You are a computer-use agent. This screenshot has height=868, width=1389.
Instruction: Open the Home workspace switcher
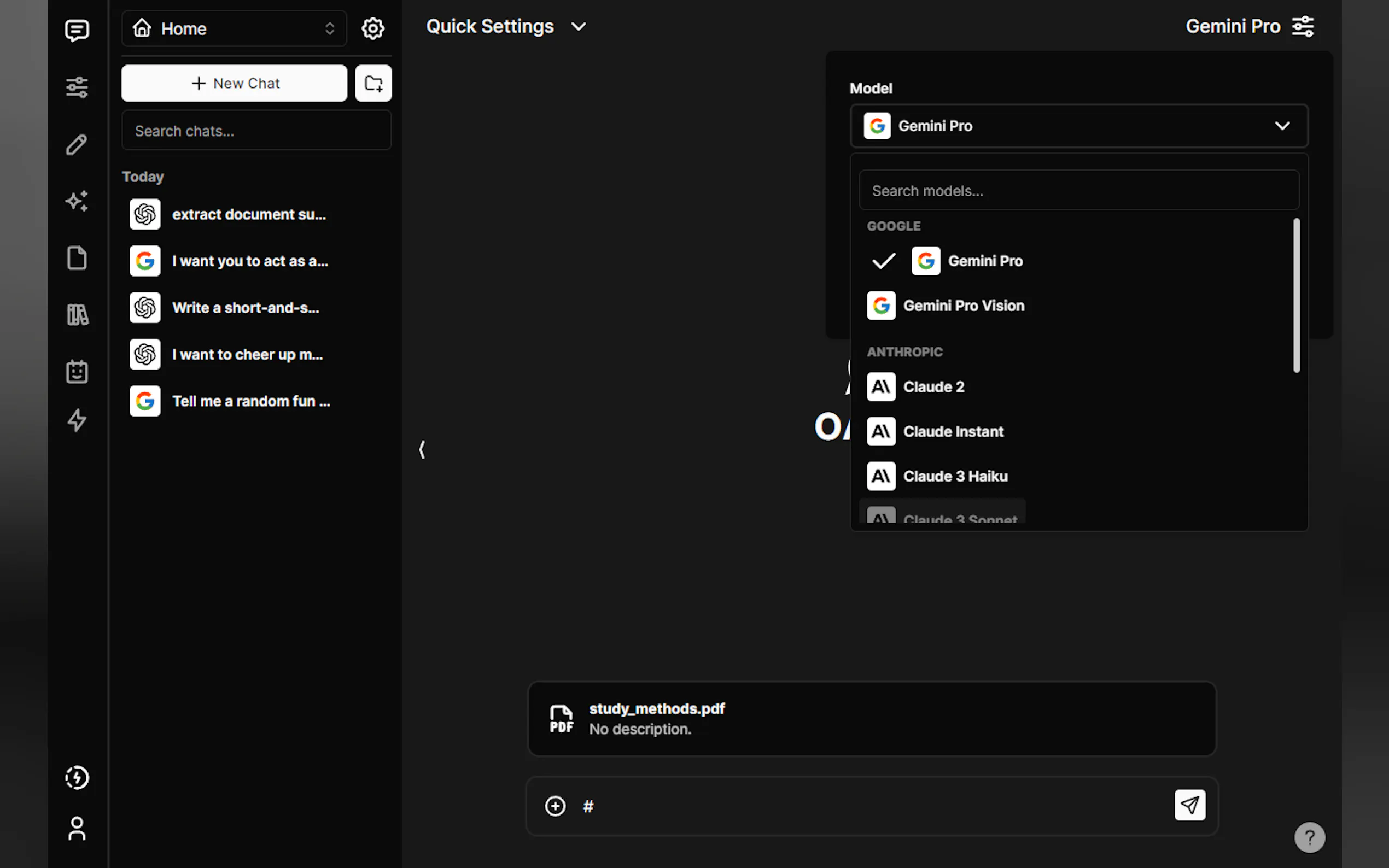[x=234, y=28]
